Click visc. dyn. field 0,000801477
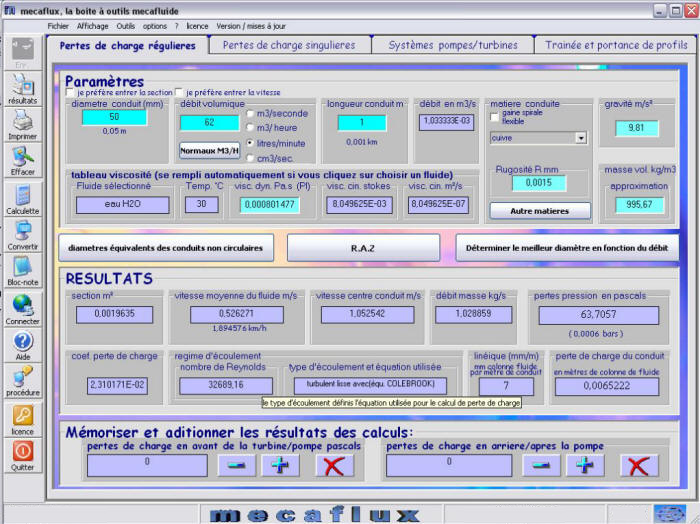Screen dimensions: 700x524 click(x=270, y=204)
